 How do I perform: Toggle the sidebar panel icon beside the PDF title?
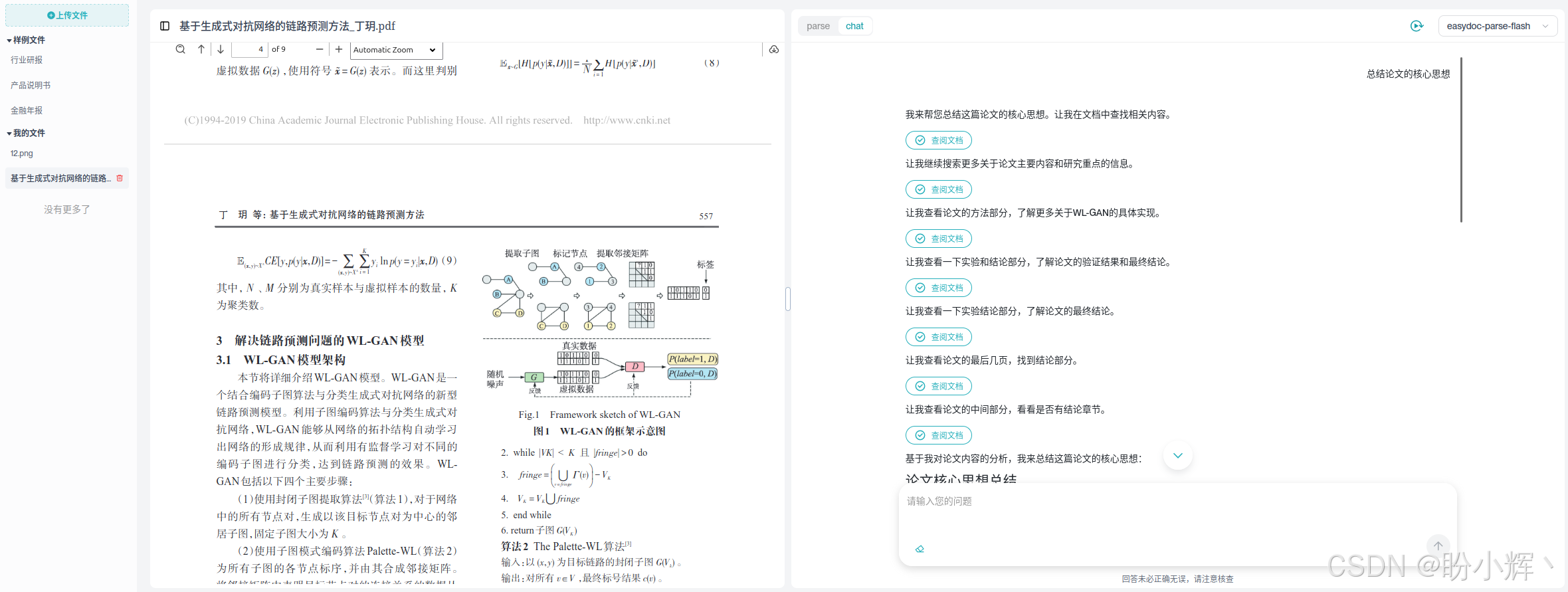pos(165,26)
